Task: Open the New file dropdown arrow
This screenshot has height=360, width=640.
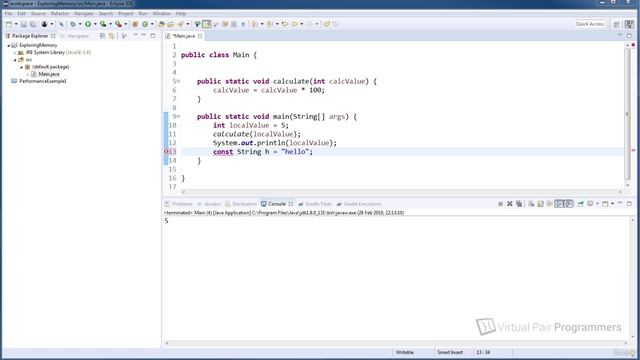Action: click(16, 24)
